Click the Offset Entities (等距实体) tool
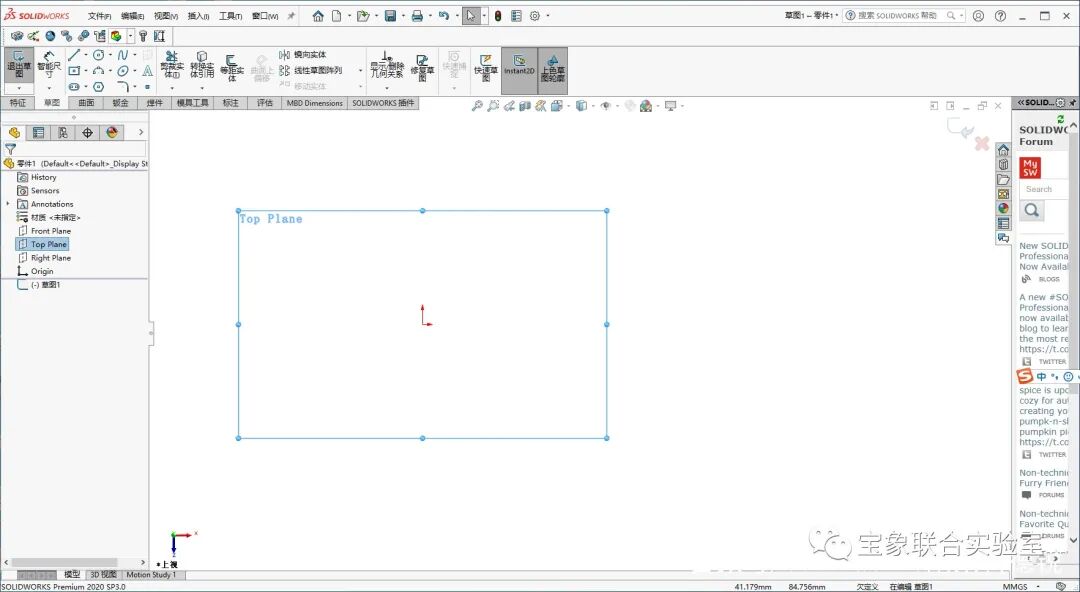 tap(231, 68)
